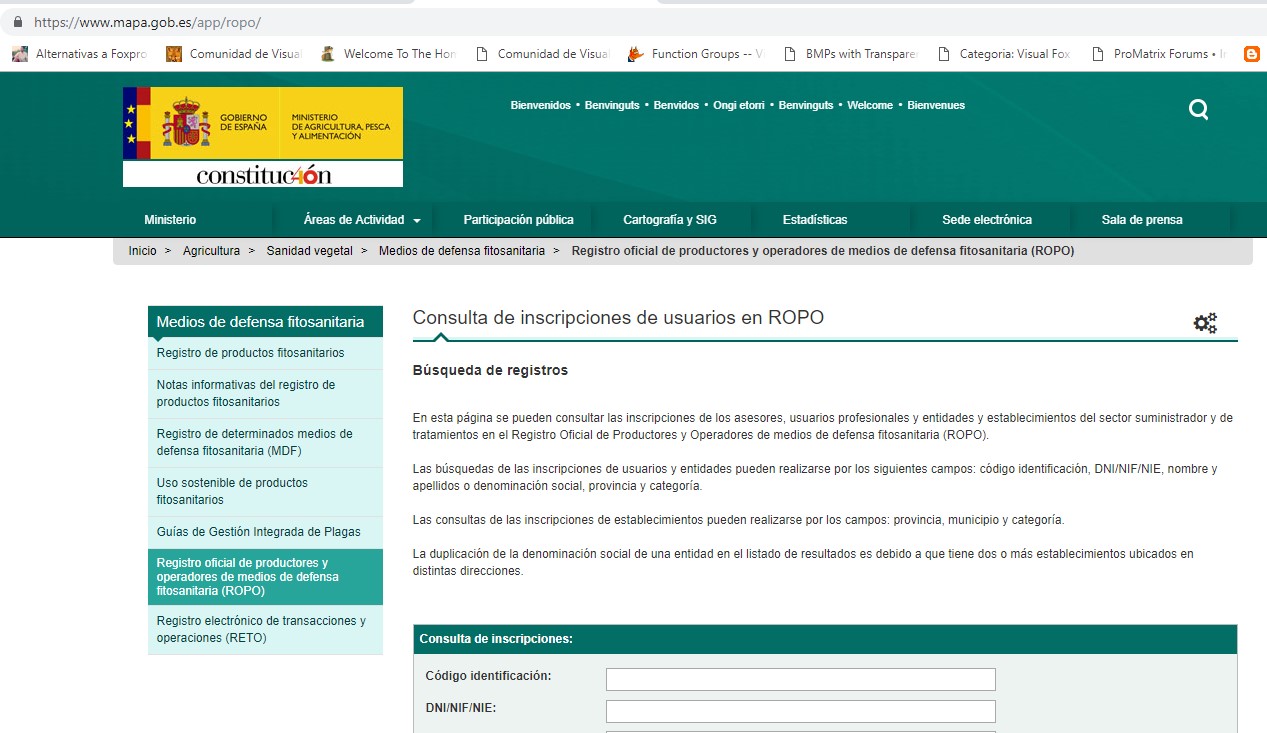Click the favicon of Alternativas a Foxpro bookmark
The image size is (1267, 733).
point(18,53)
